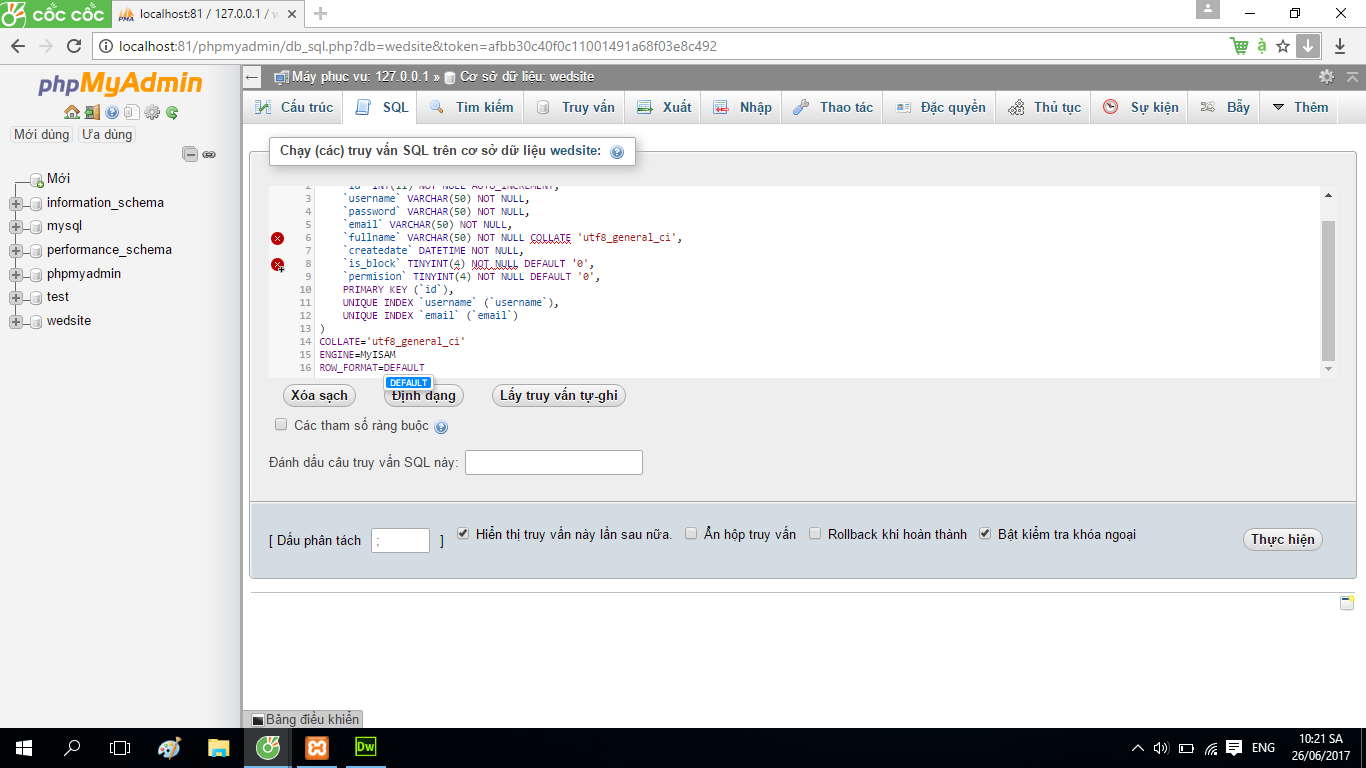Viewport: 1366px width, 768px height.
Task: Open page settings gear in top bar
Action: coord(1326,77)
